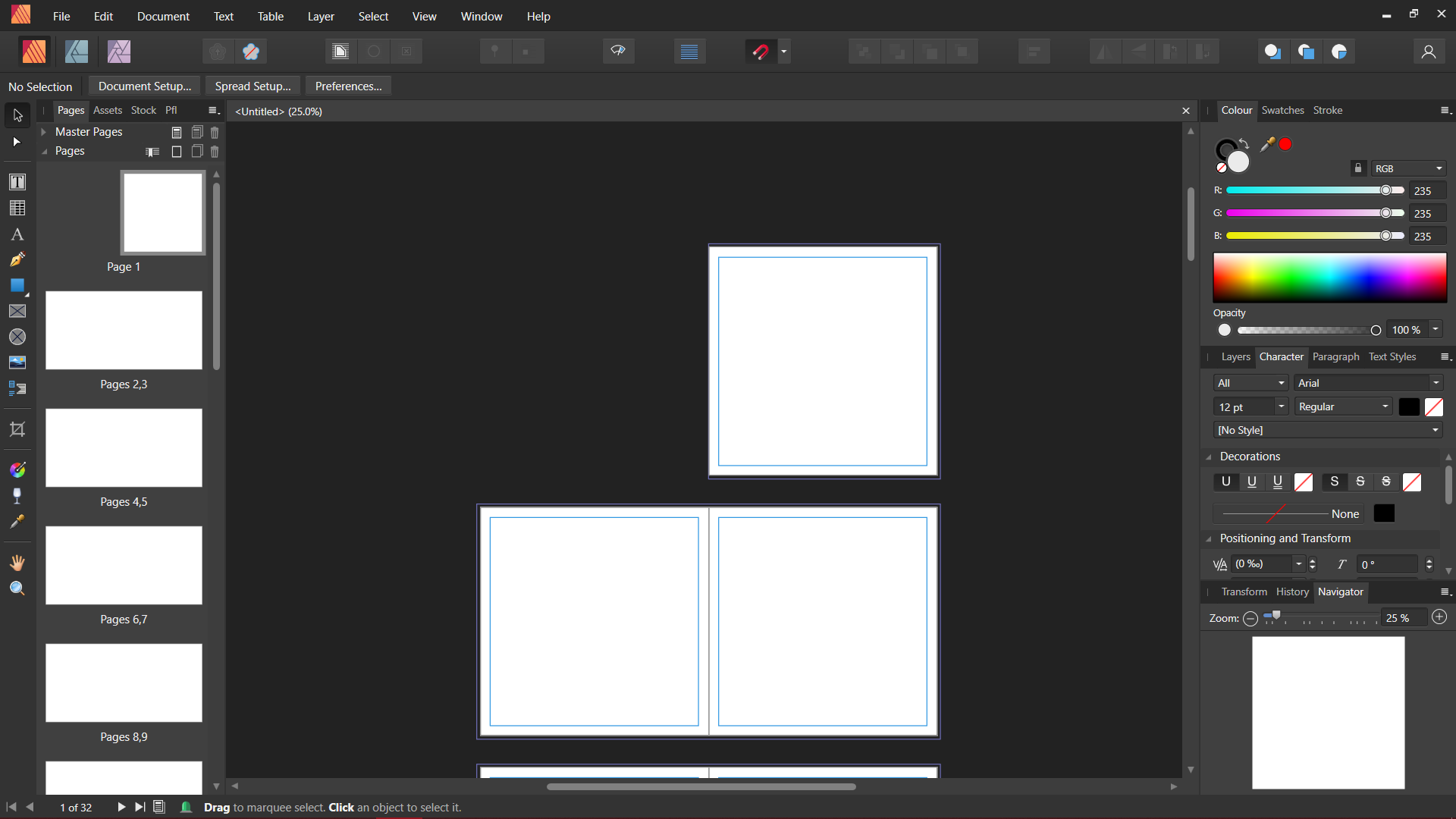This screenshot has width=1456, height=819.
Task: Select the Table tool
Action: tap(17, 208)
